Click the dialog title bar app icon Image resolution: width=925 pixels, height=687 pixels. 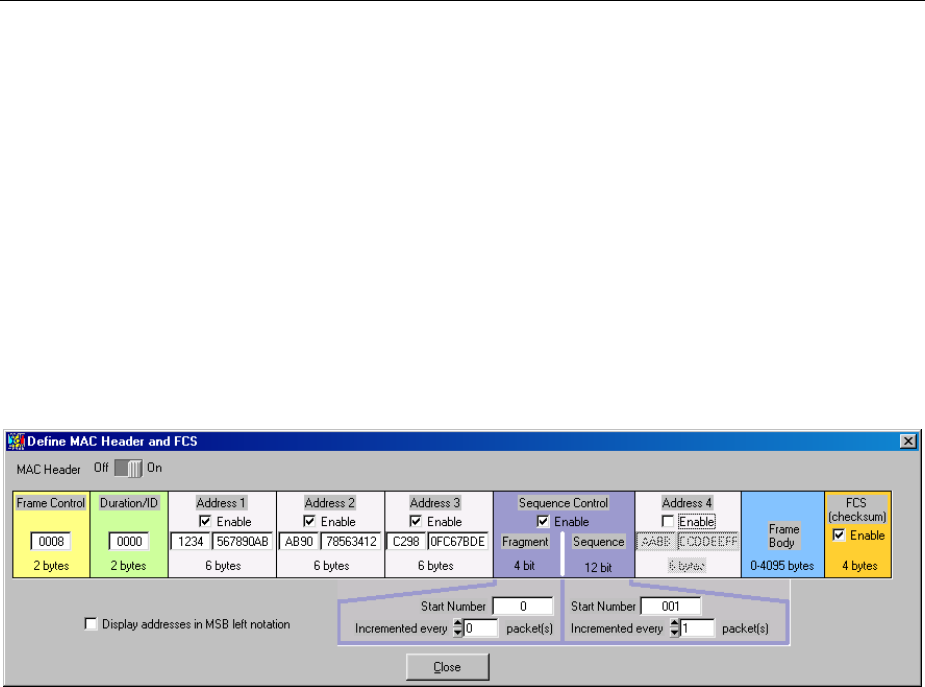[x=17, y=441]
